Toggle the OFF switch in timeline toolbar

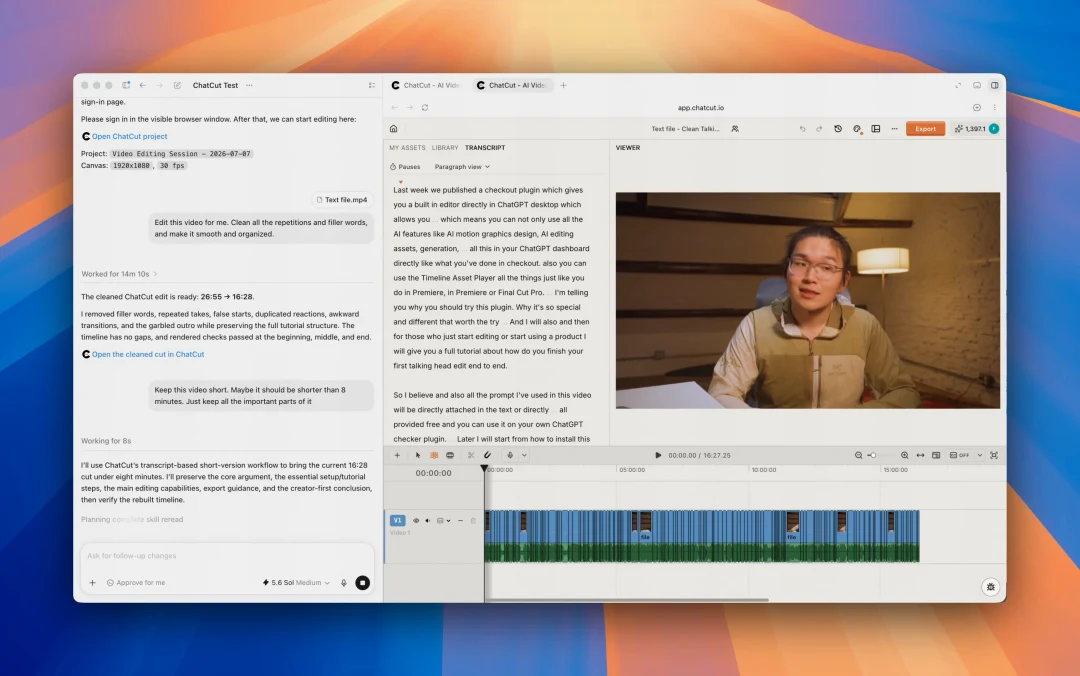click(959, 455)
